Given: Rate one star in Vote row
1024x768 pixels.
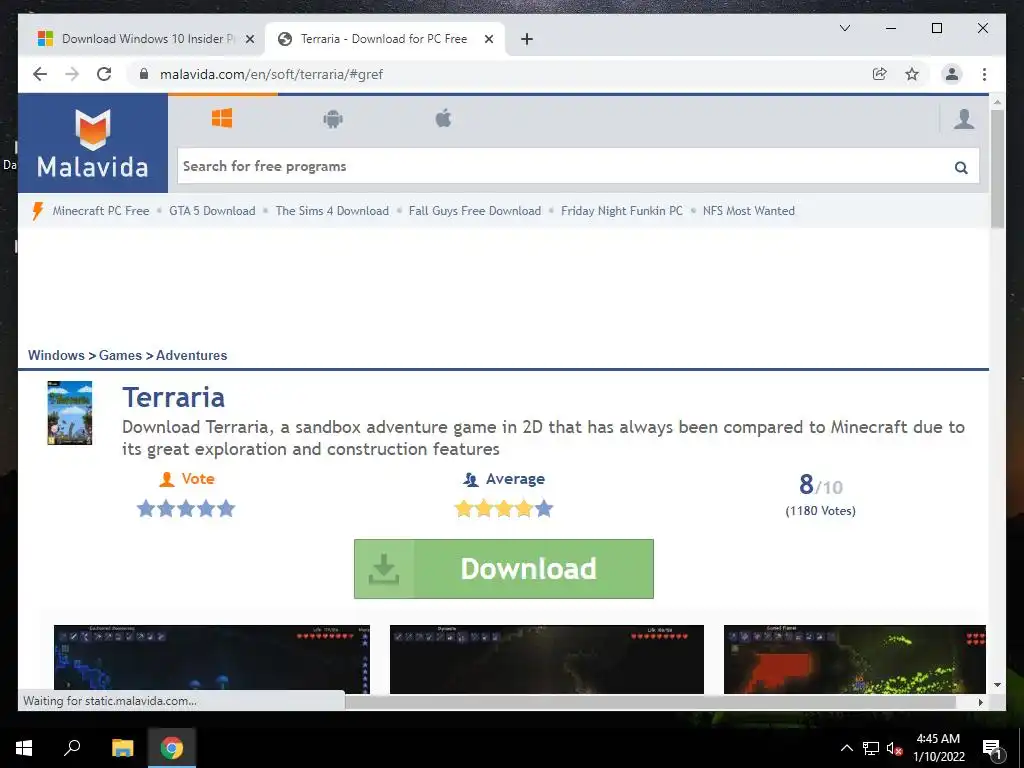Looking at the screenshot, I should coord(146,508).
